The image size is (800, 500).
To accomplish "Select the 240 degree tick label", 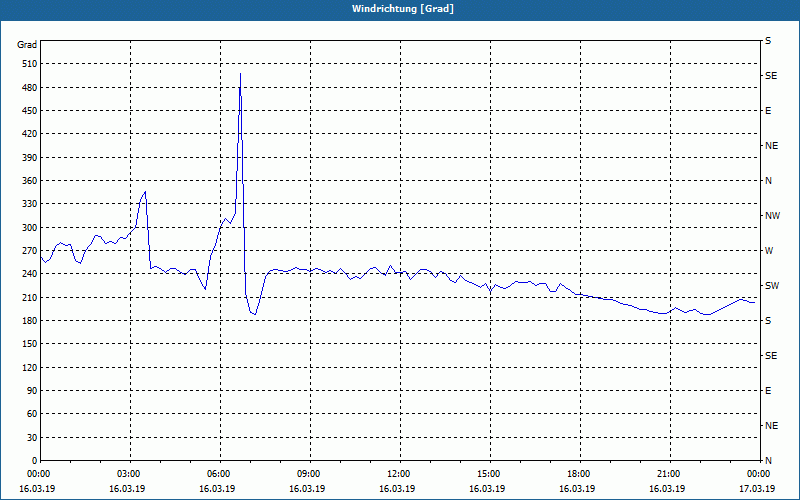I will coord(30,274).
